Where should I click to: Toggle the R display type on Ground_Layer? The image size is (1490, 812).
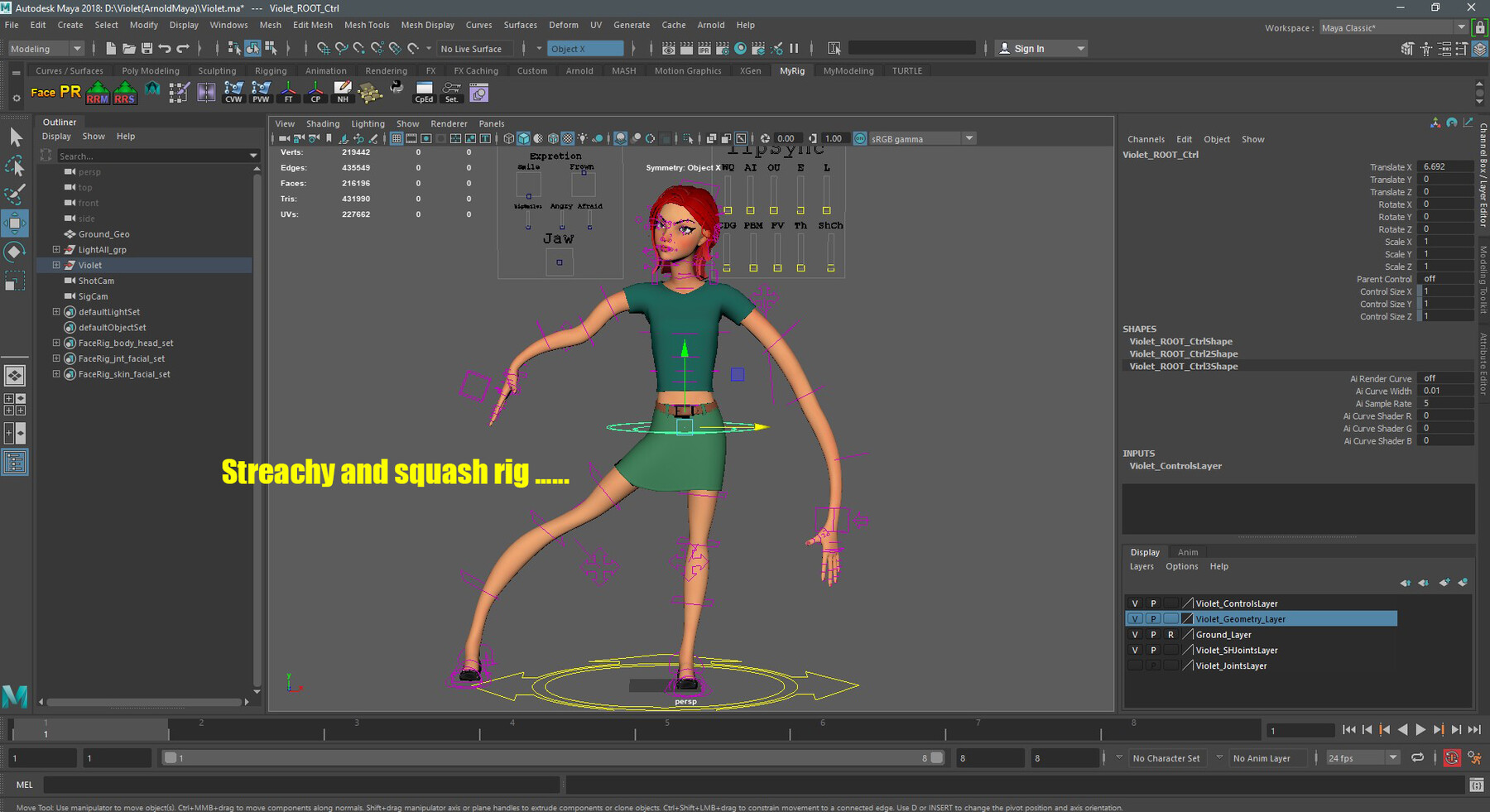click(1170, 635)
